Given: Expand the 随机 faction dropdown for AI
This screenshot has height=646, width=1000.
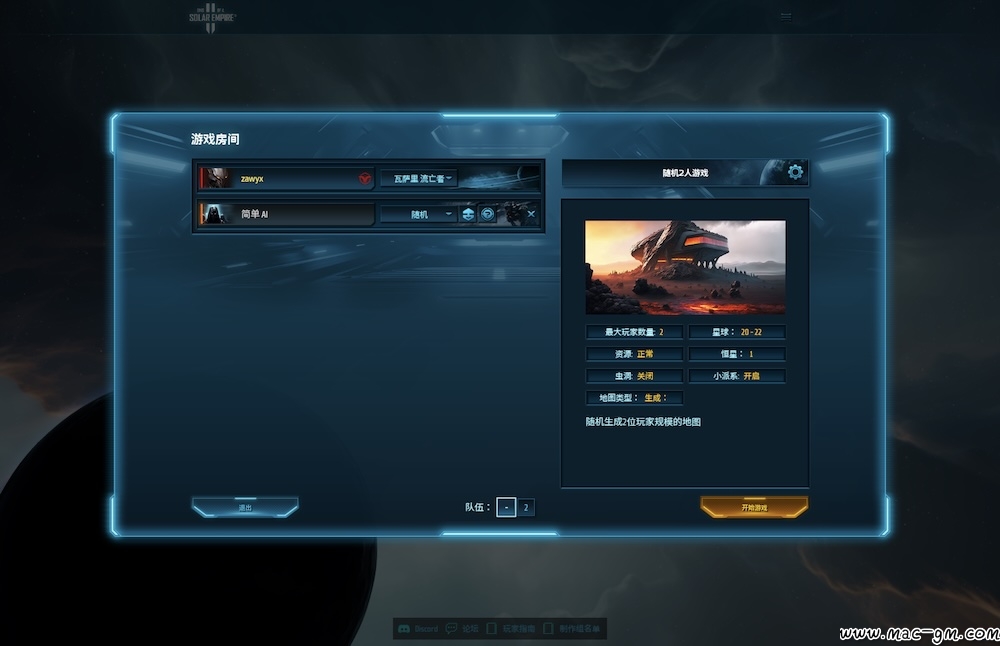Looking at the screenshot, I should click(419, 214).
